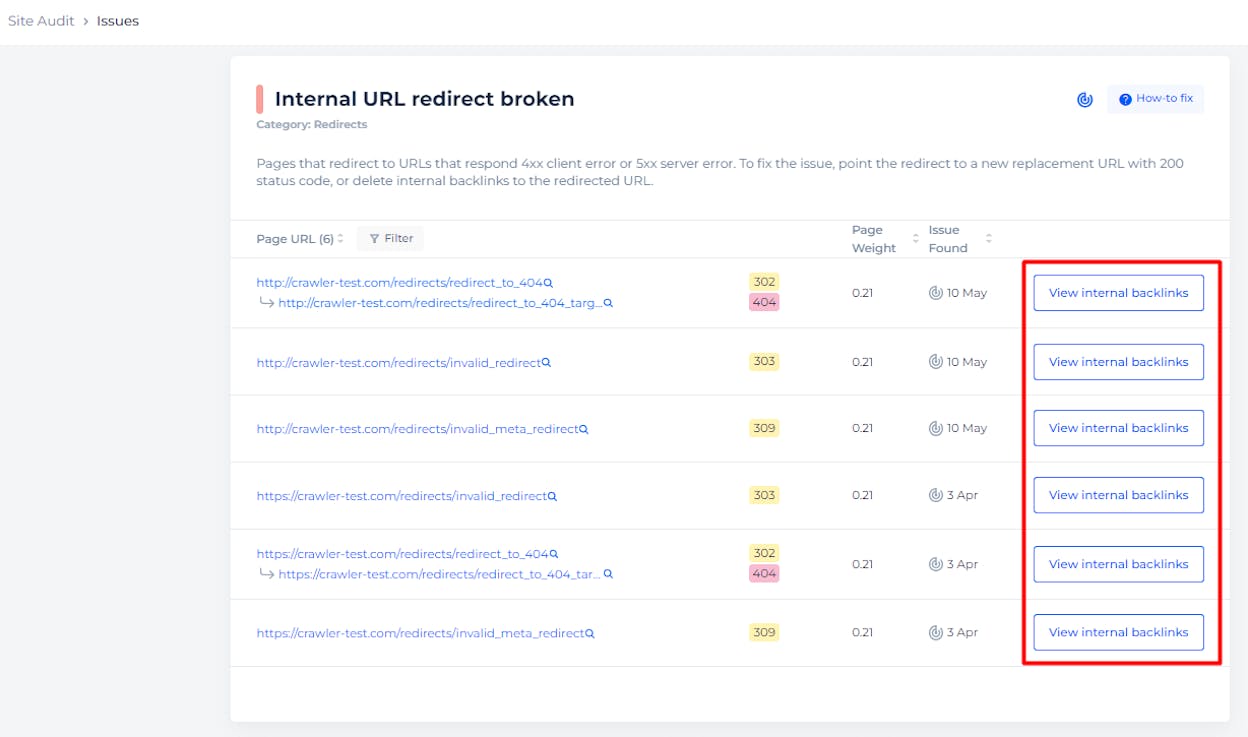
Task: View internal backlinks for https invalid_meta_redirect
Action: pyautogui.click(x=1118, y=632)
